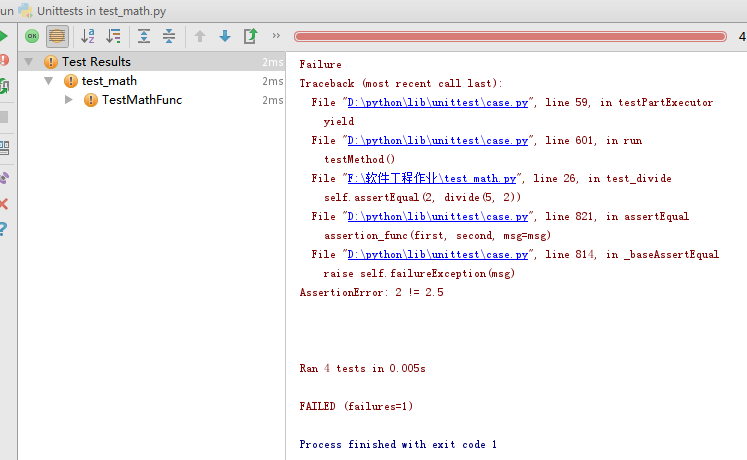Image resolution: width=747 pixels, height=460 pixels.
Task: Go to previous failed test up arrow
Action: (x=200, y=36)
